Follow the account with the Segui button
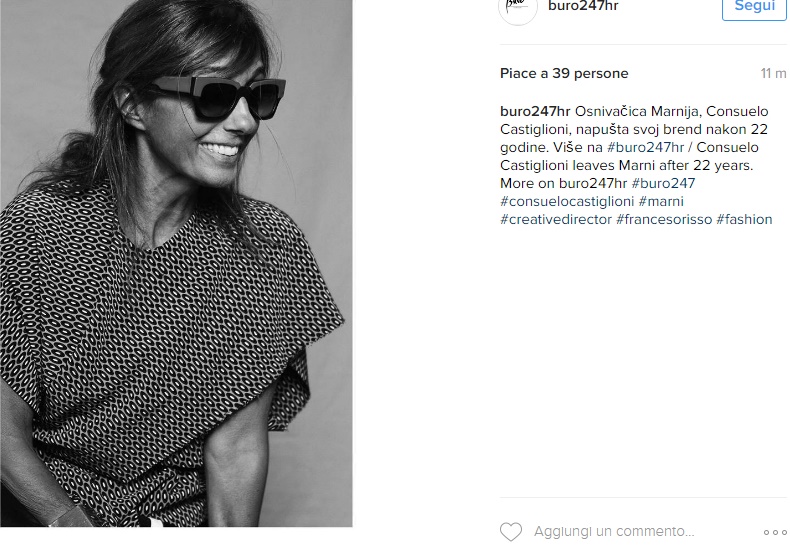Screen dimensions: 790x549 pyautogui.click(x=754, y=7)
